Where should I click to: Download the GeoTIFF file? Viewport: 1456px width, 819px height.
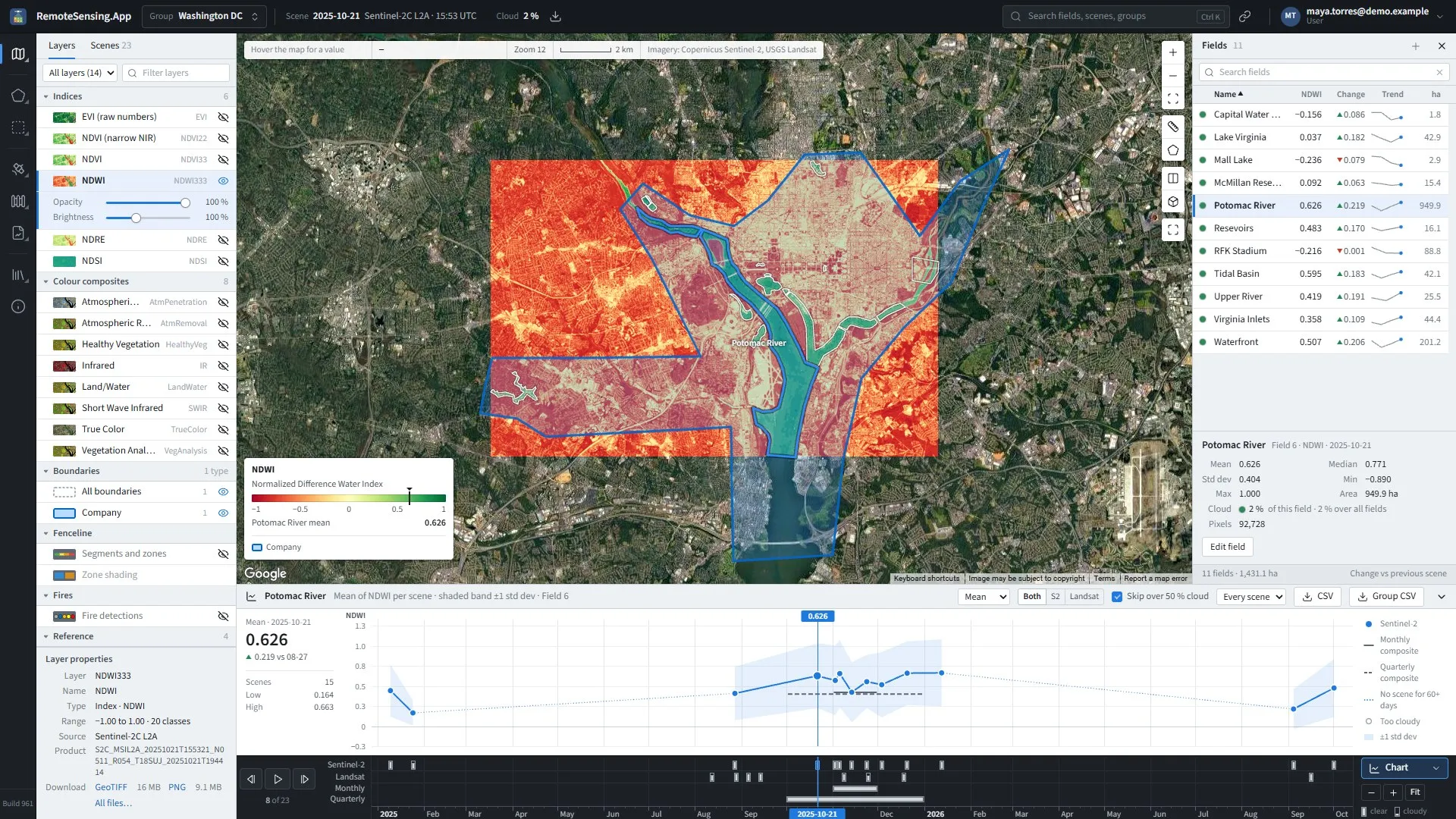[x=111, y=787]
